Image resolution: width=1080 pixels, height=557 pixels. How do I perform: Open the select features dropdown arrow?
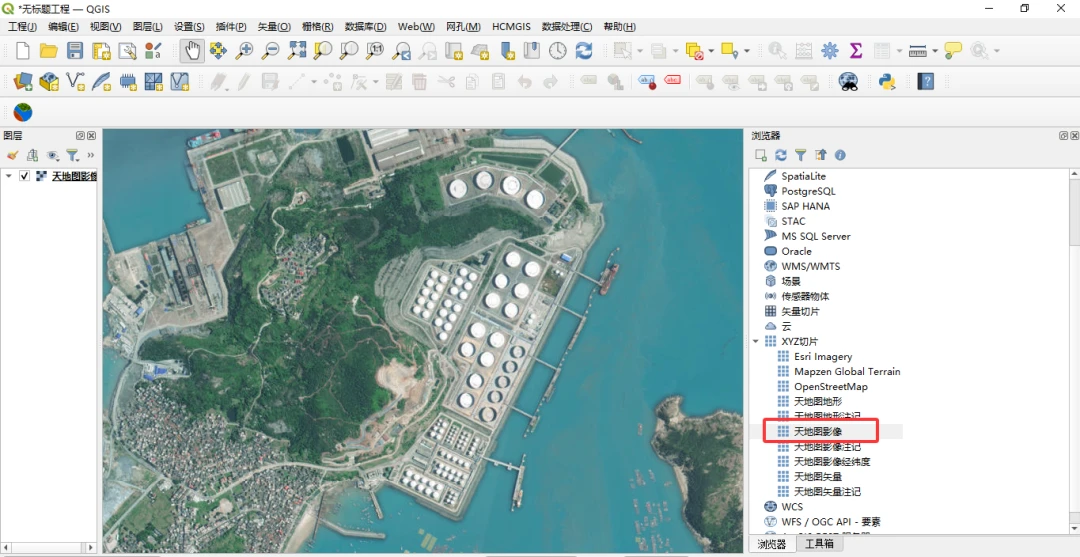coord(640,51)
